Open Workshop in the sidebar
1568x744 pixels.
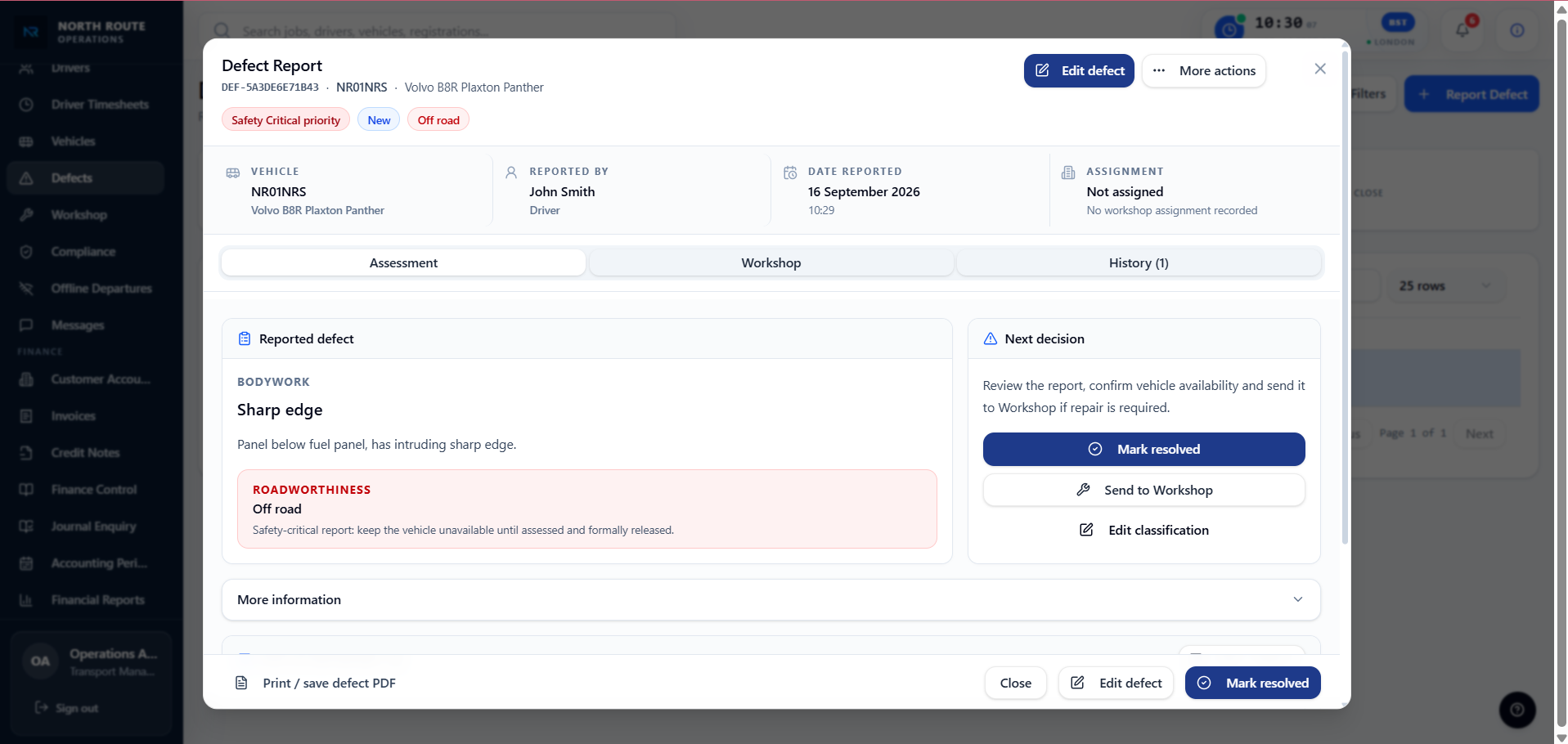point(85,215)
